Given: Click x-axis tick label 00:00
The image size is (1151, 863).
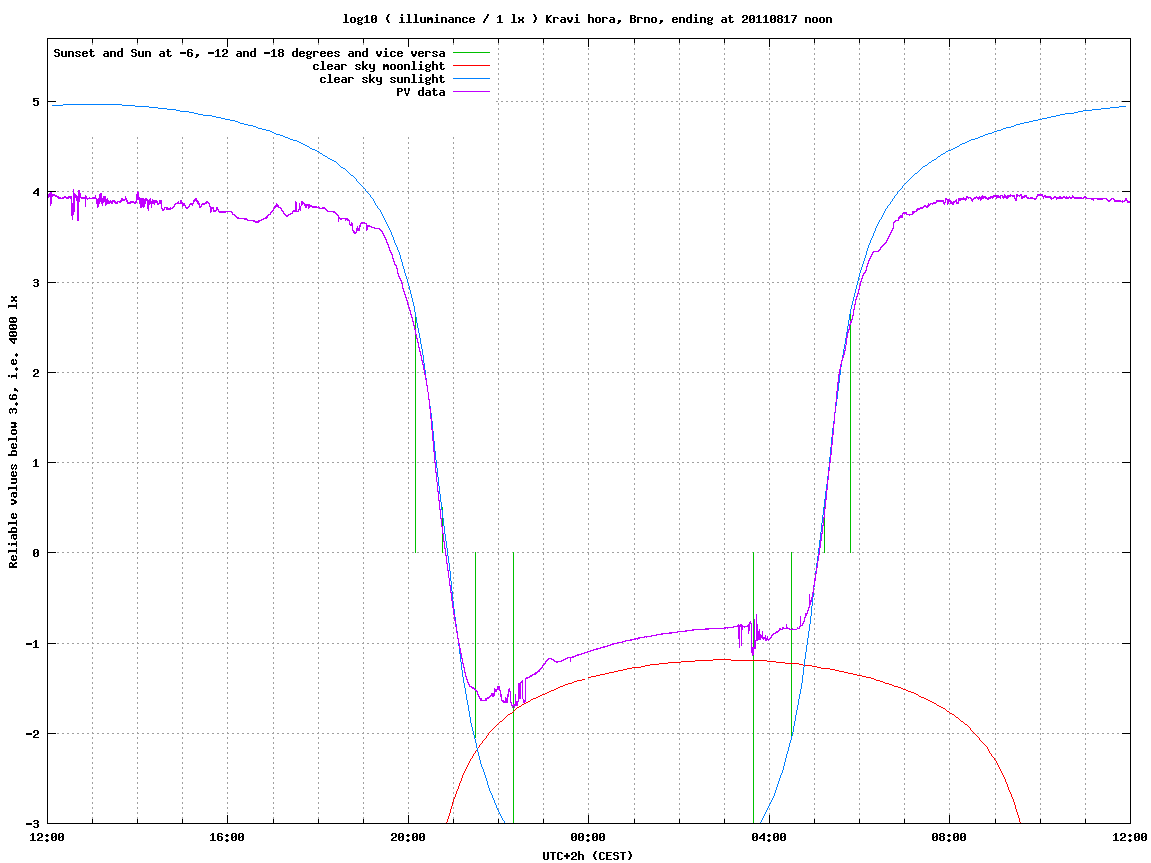Looking at the screenshot, I should click(x=589, y=837).
